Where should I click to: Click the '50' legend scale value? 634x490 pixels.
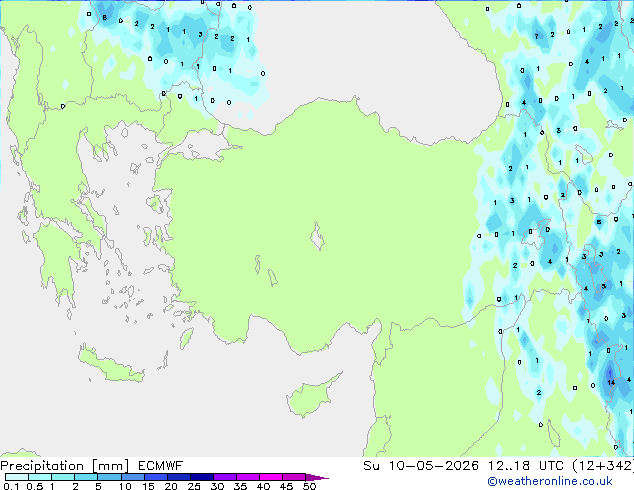click(309, 486)
